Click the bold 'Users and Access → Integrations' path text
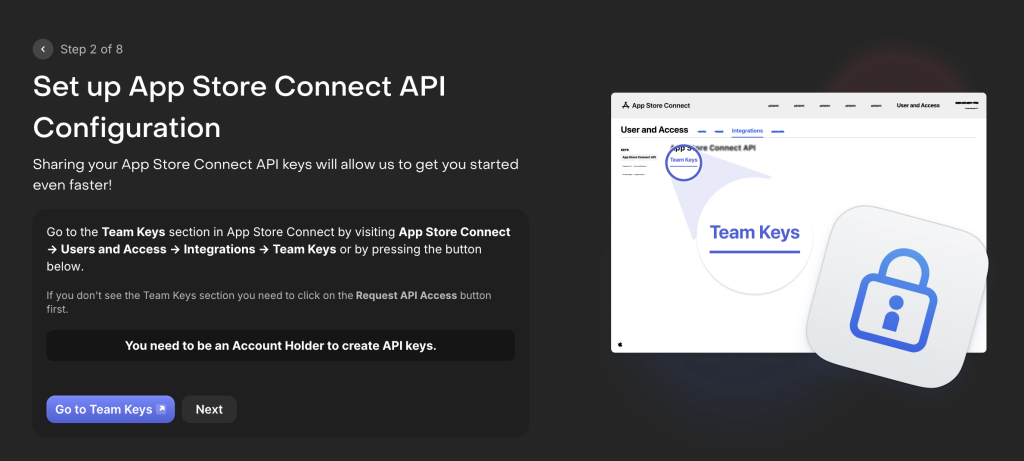This screenshot has height=461, width=1024. 158,249
